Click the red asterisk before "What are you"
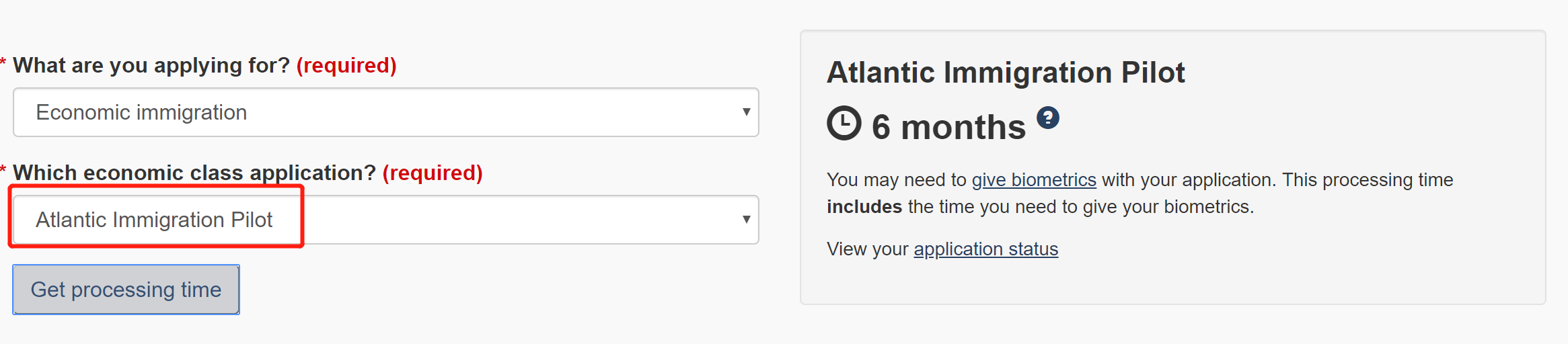 (3, 62)
